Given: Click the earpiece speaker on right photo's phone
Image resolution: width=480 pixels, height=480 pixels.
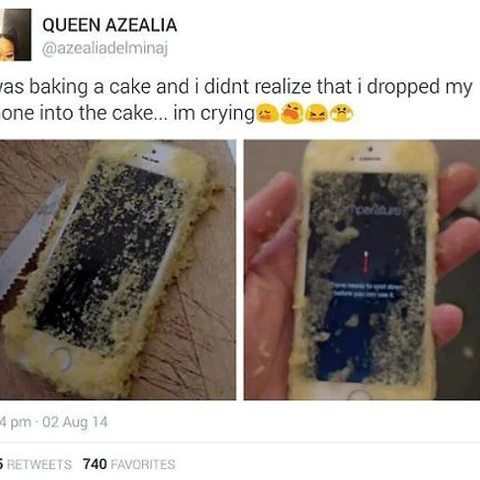Looking at the screenshot, I should tap(368, 160).
